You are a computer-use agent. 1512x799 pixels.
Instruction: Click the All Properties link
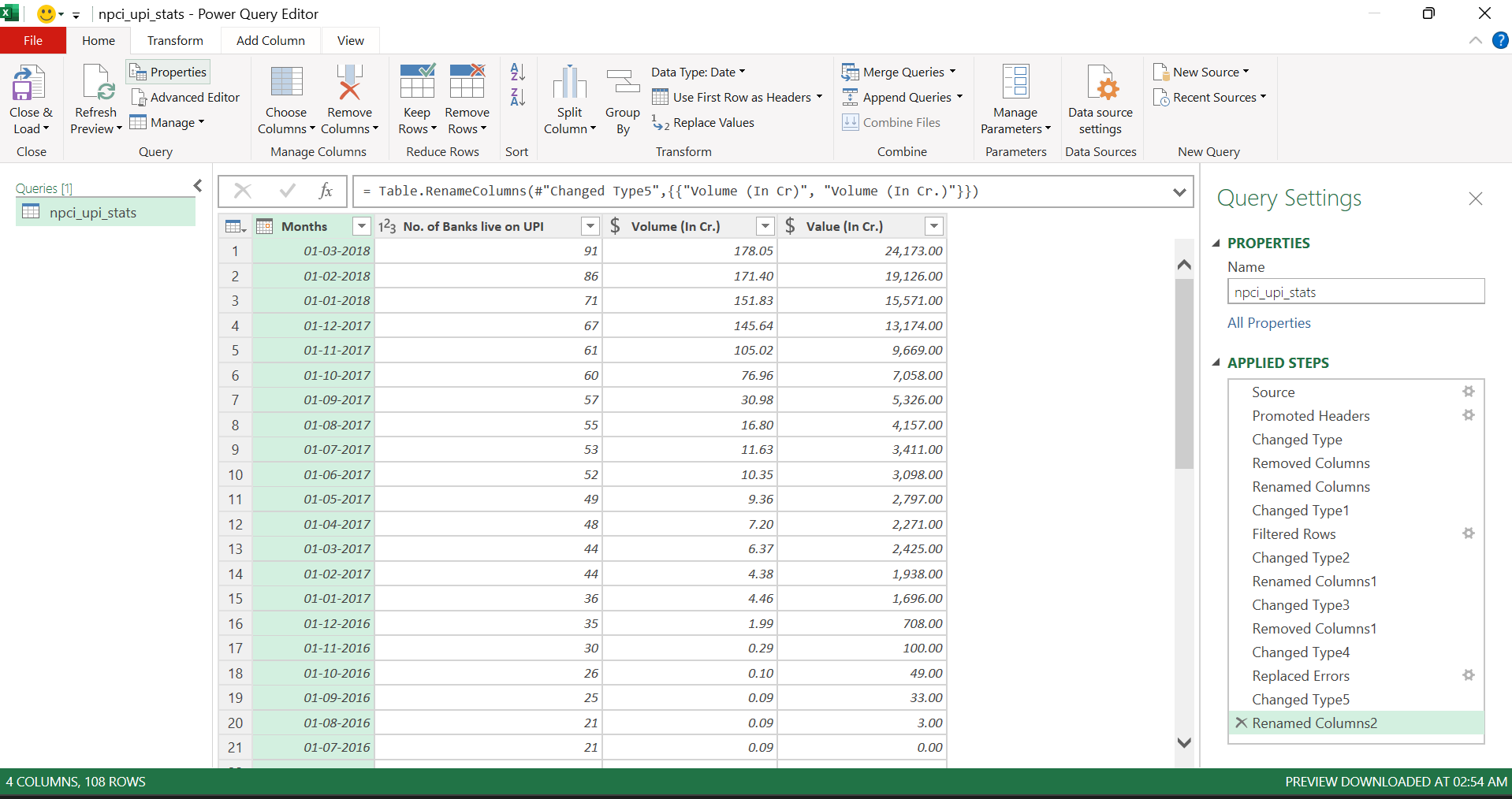pyautogui.click(x=1268, y=323)
